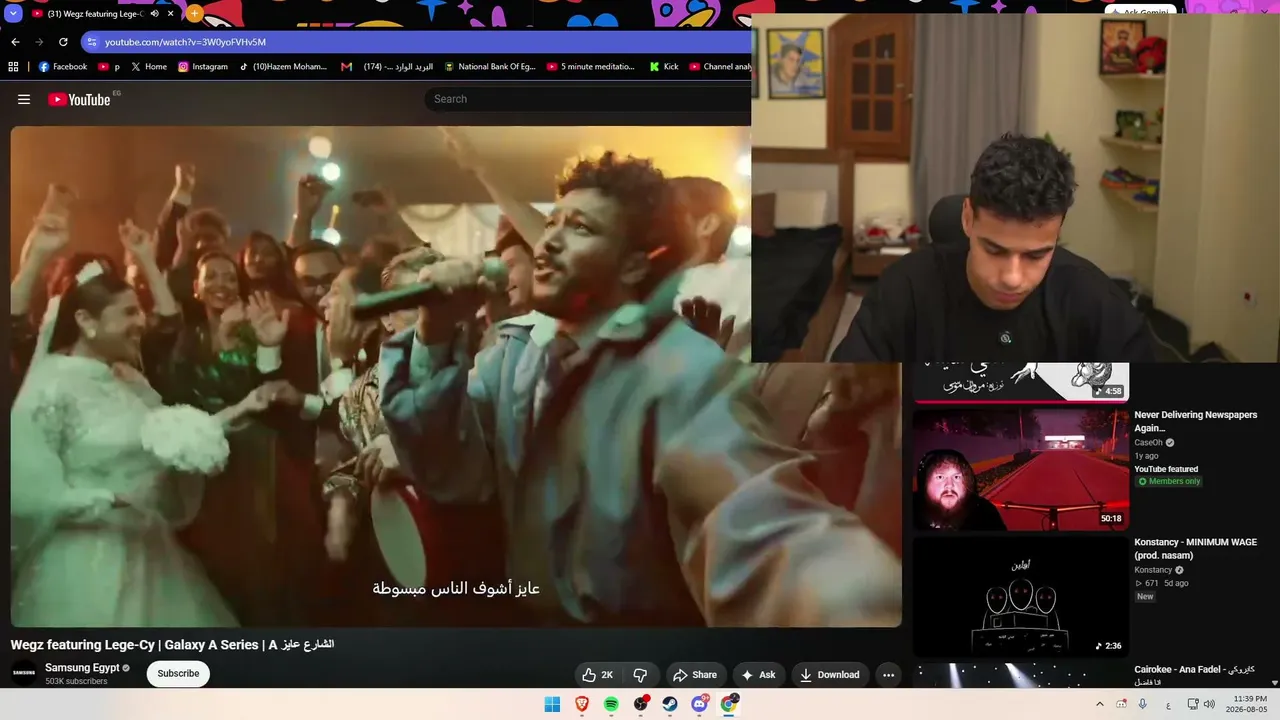Open Konstancy - MINIMUM WAGE video title
Screen dimensions: 1280x720
[x=1195, y=549]
